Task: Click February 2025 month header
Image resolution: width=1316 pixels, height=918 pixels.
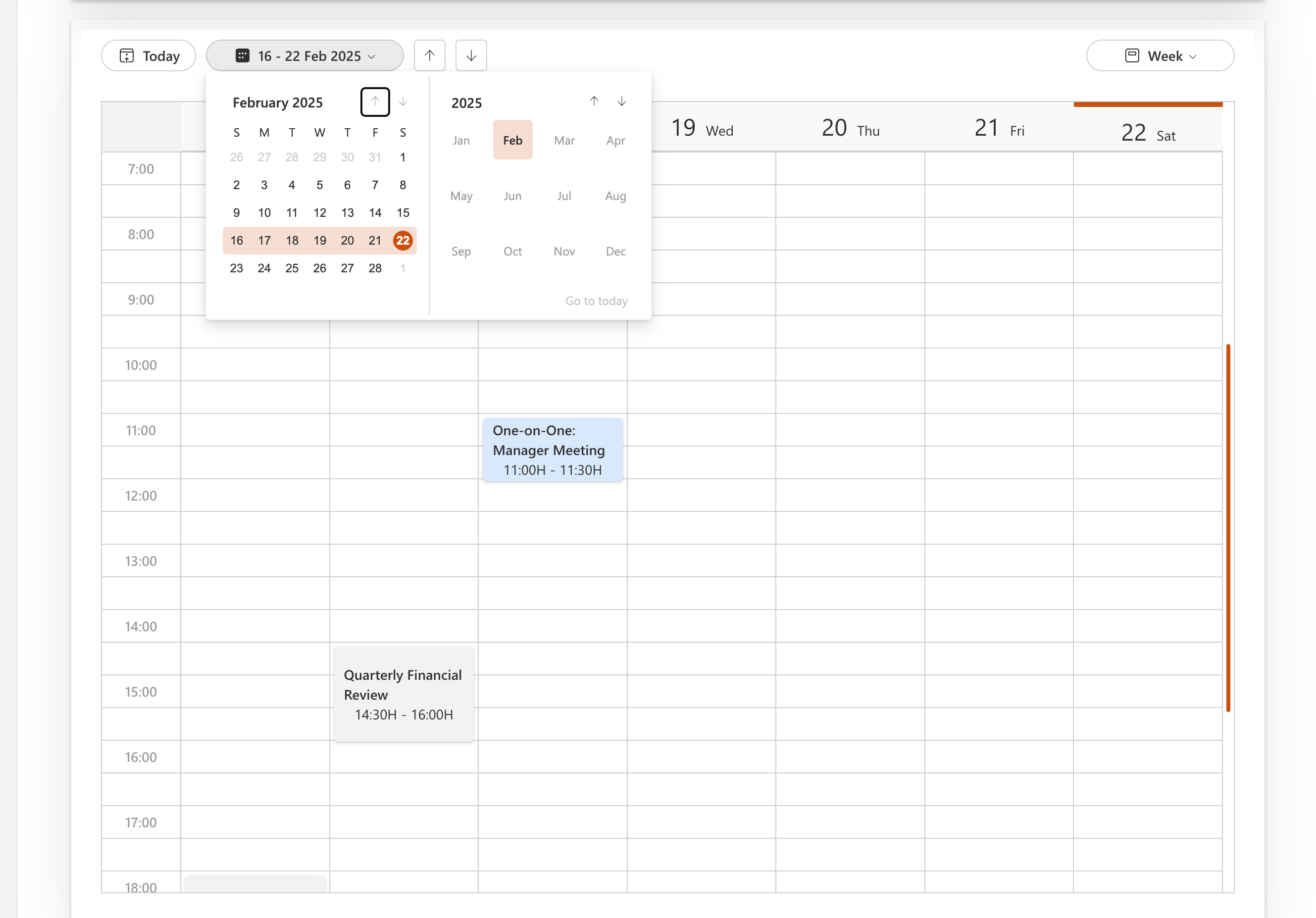Action: [x=277, y=102]
